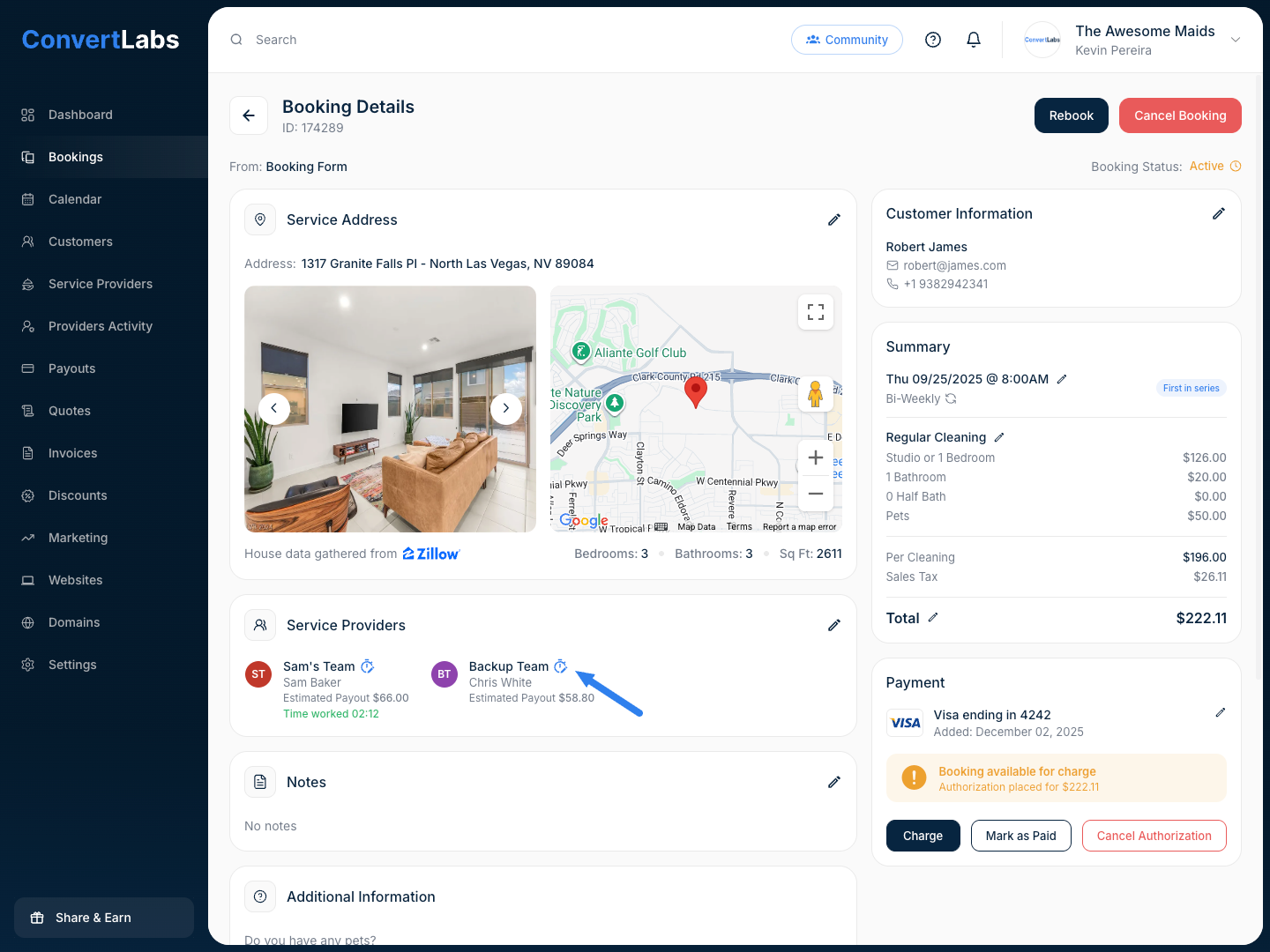
Task: Open Discounts in the sidebar
Action: pos(104,495)
